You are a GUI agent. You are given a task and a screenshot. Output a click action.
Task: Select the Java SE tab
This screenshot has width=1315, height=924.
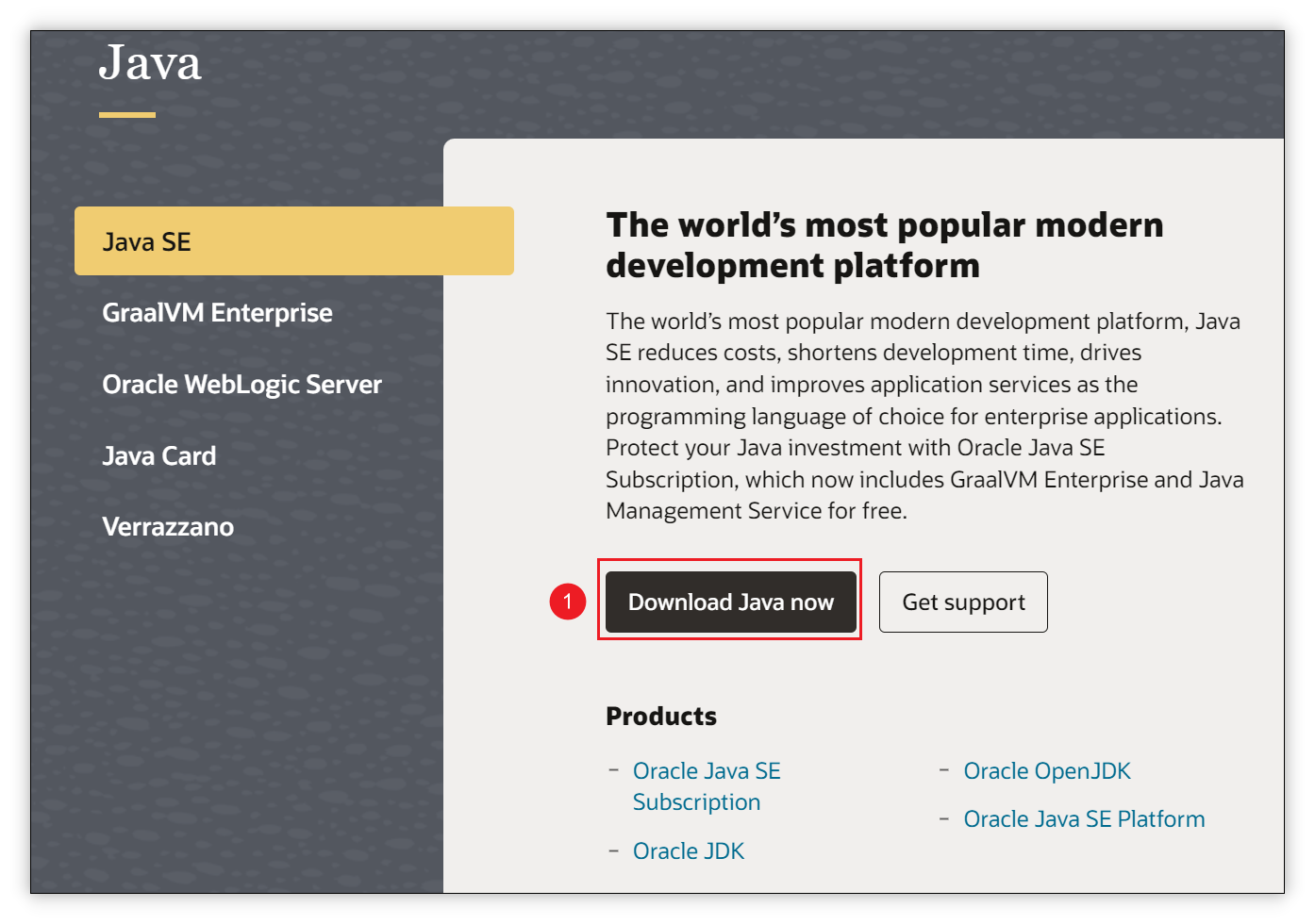[293, 241]
